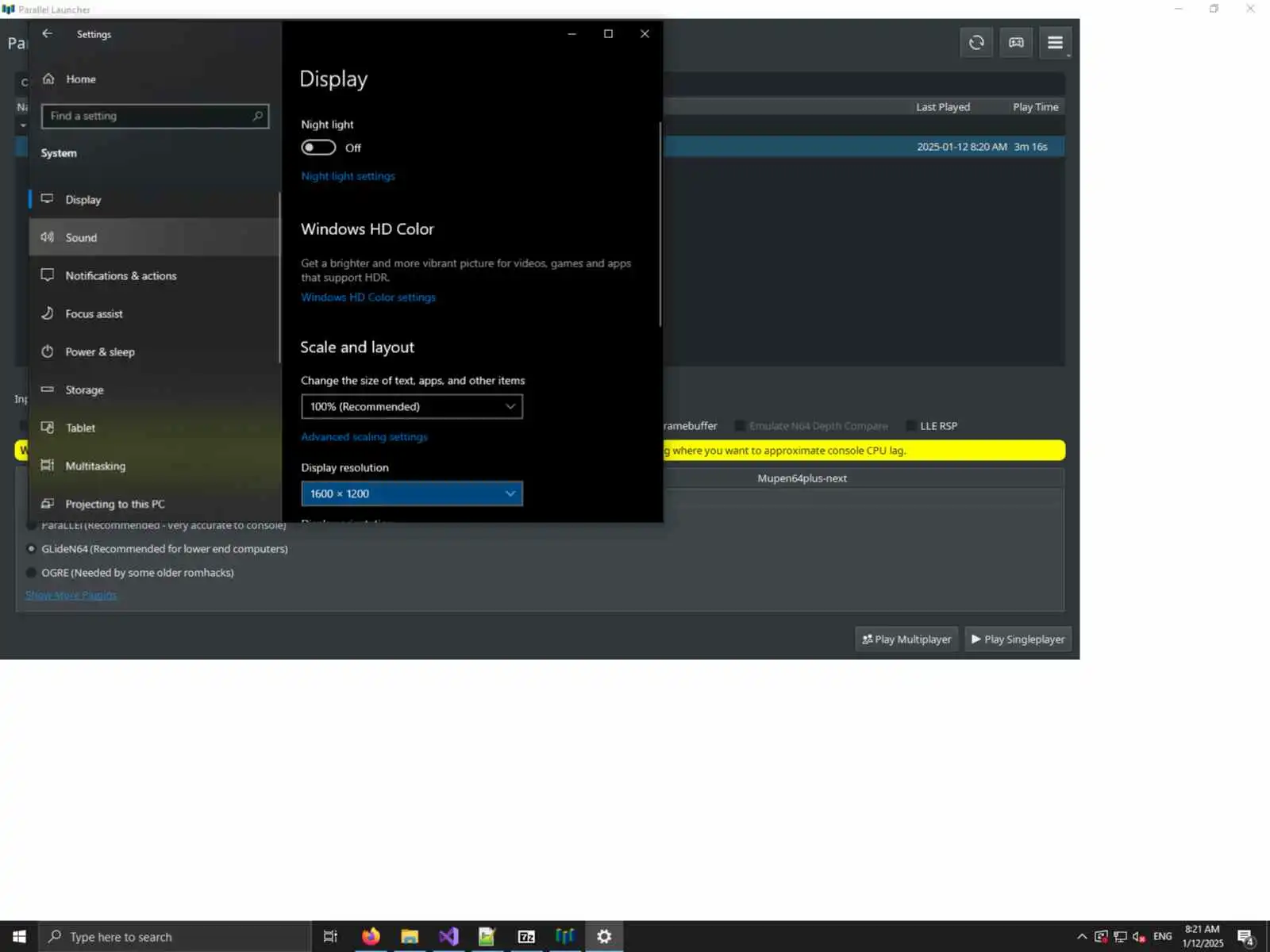Open Multitasking settings
The image size is (1270, 952).
click(155, 466)
